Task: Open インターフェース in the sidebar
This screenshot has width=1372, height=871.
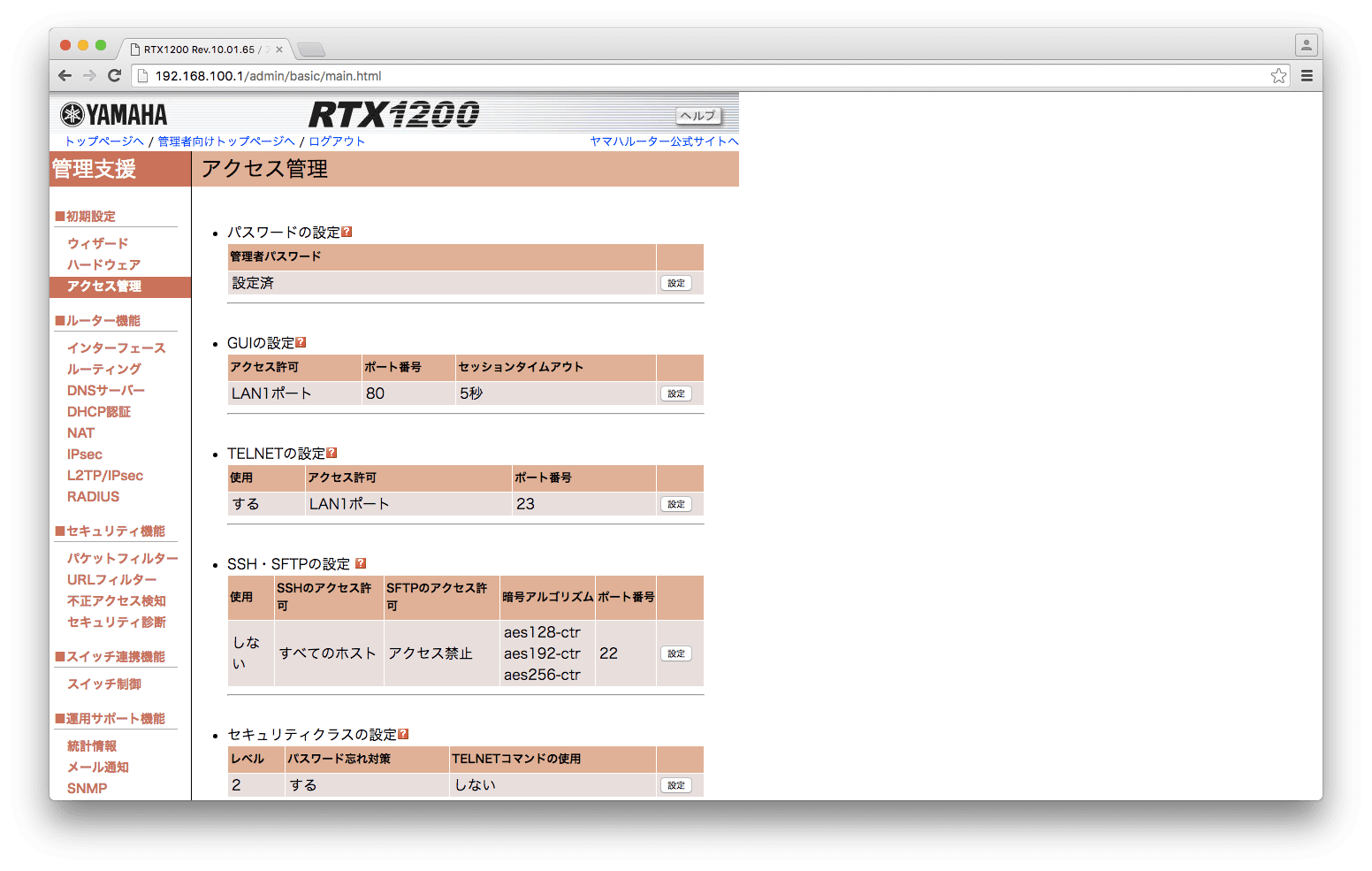Action: click(x=117, y=348)
